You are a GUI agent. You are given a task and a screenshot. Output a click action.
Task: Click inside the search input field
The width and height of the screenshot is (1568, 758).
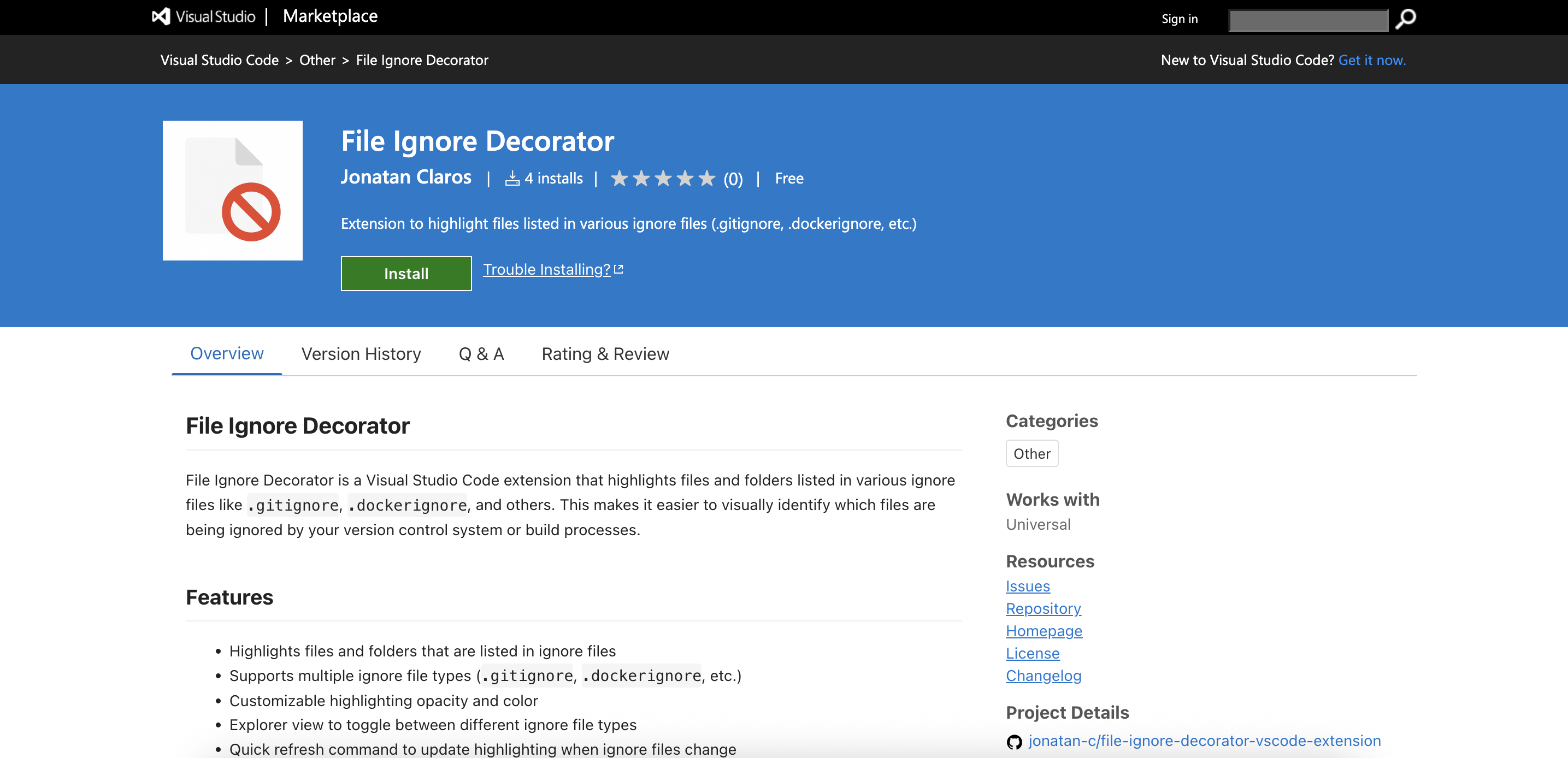[1307, 20]
